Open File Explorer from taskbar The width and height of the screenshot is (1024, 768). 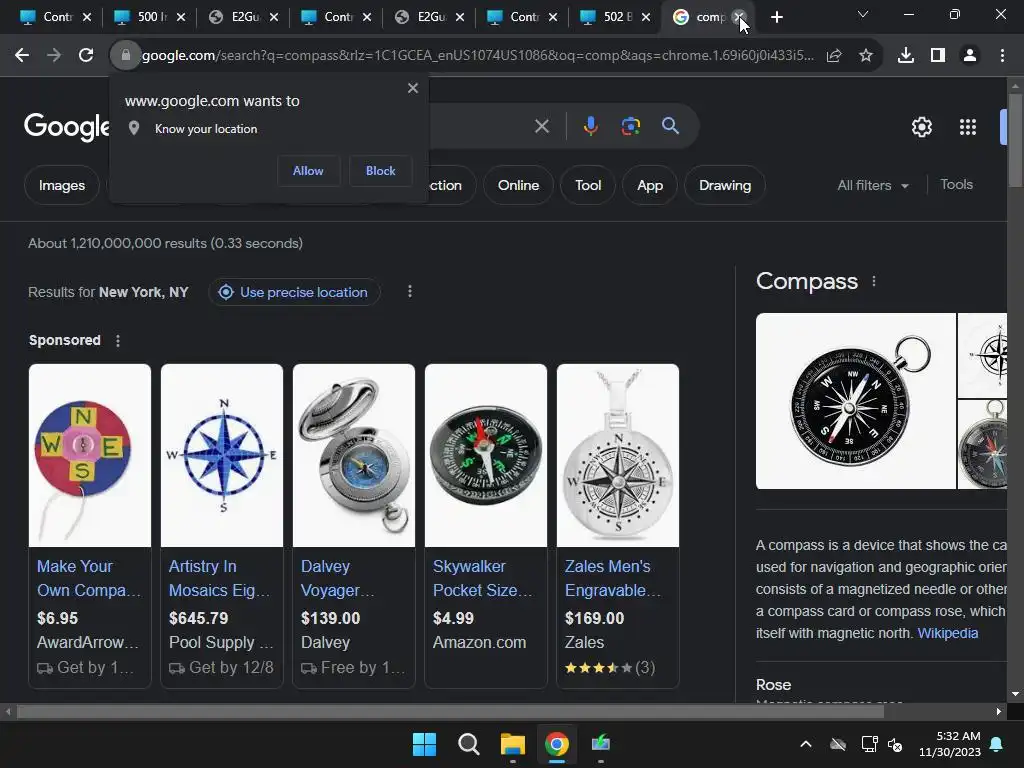click(x=513, y=744)
